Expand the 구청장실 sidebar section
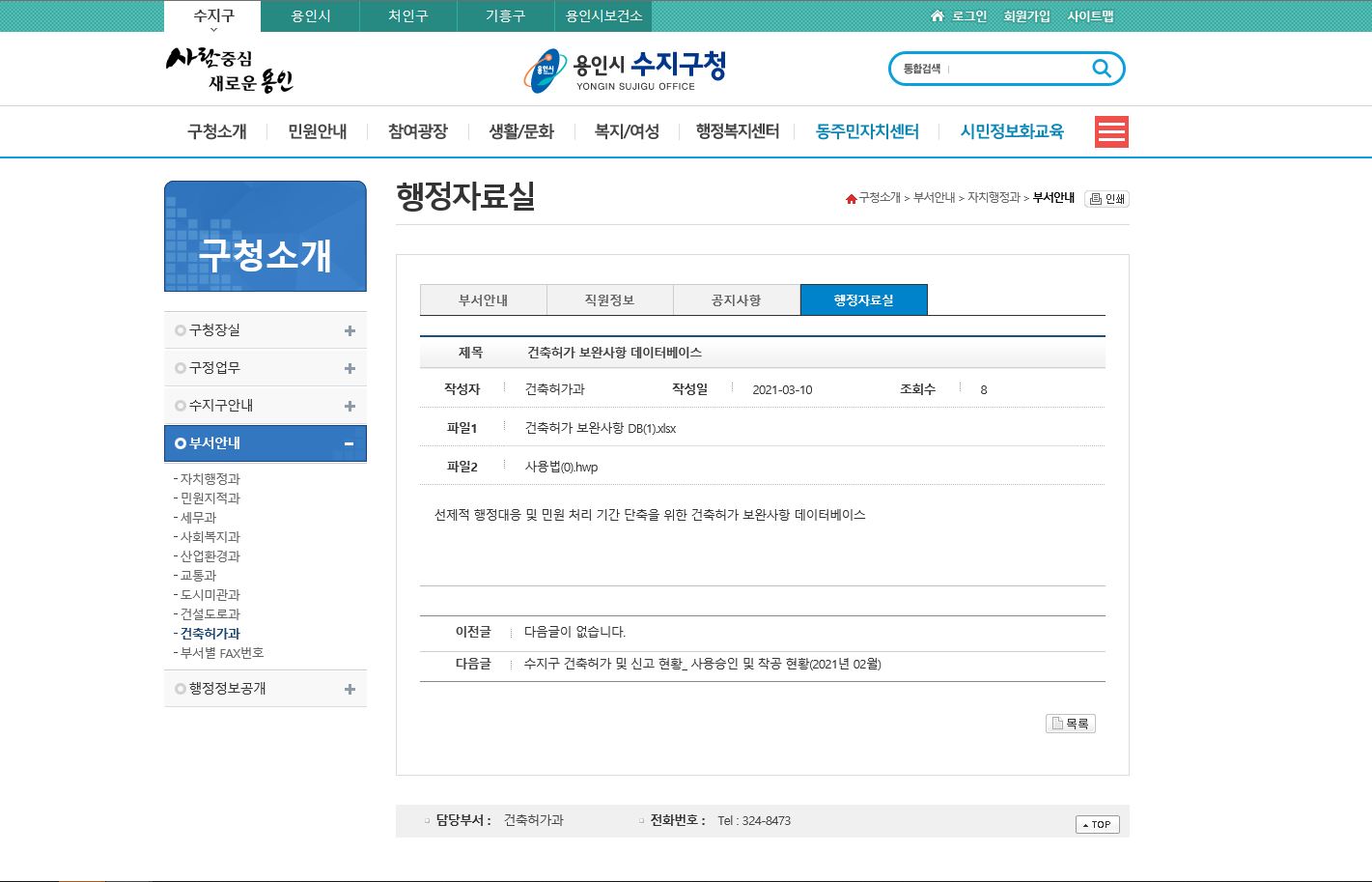The width and height of the screenshot is (1372, 882). [x=350, y=331]
